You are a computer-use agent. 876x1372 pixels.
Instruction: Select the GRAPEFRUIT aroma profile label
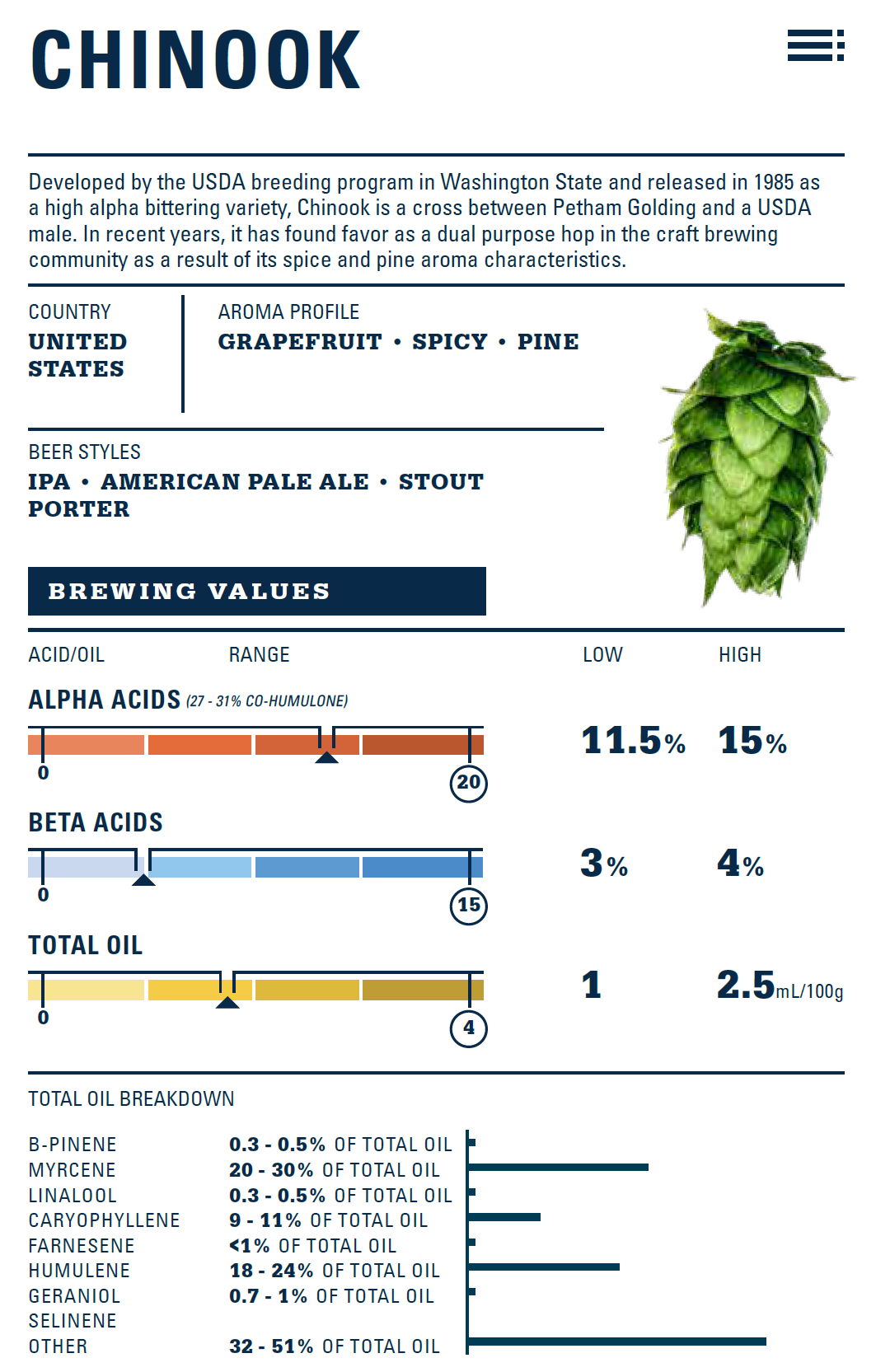300,342
